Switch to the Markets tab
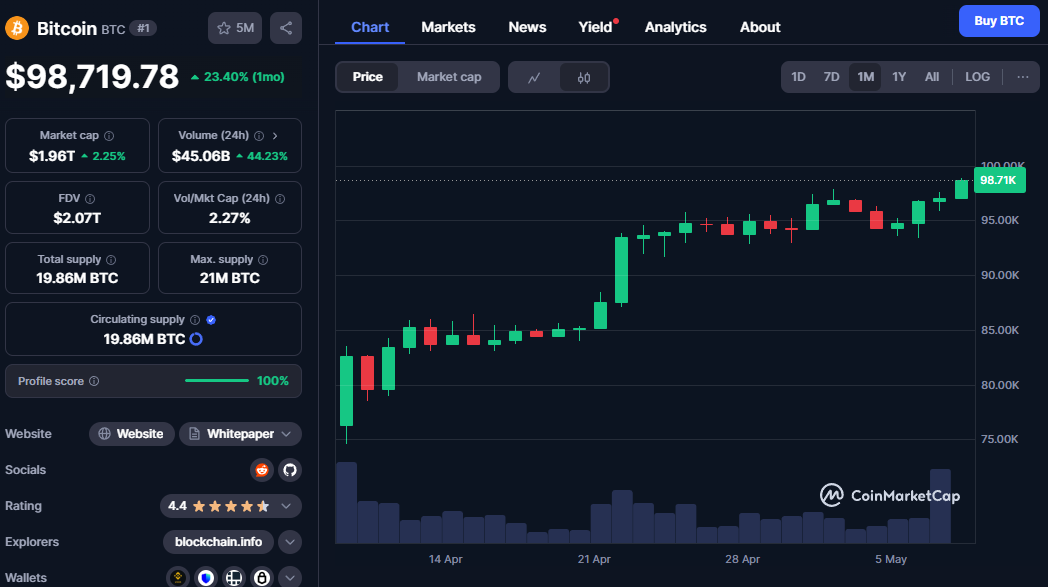 pyautogui.click(x=448, y=27)
